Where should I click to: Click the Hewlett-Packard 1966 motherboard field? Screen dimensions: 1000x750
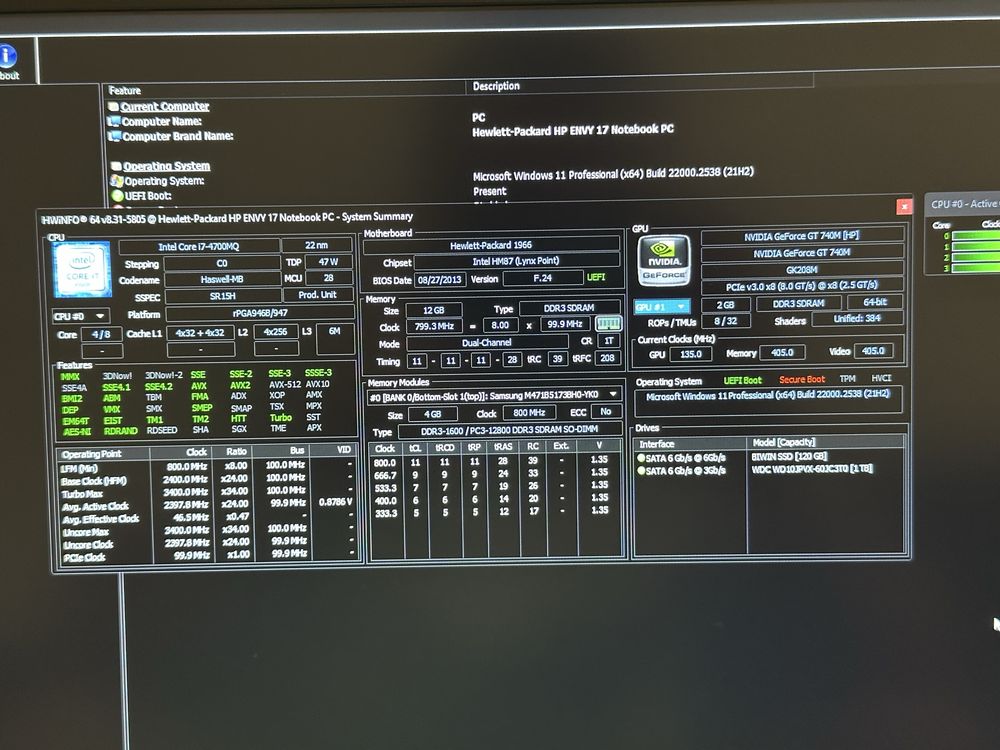click(x=491, y=245)
